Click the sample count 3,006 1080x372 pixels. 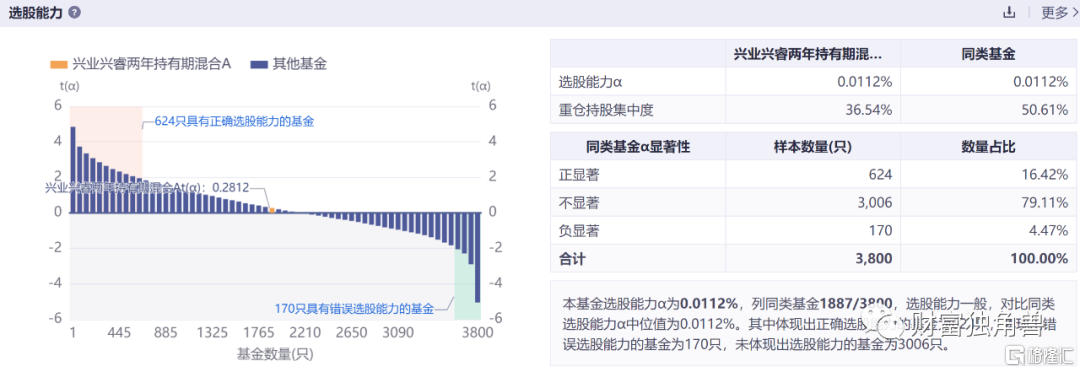(x=875, y=203)
